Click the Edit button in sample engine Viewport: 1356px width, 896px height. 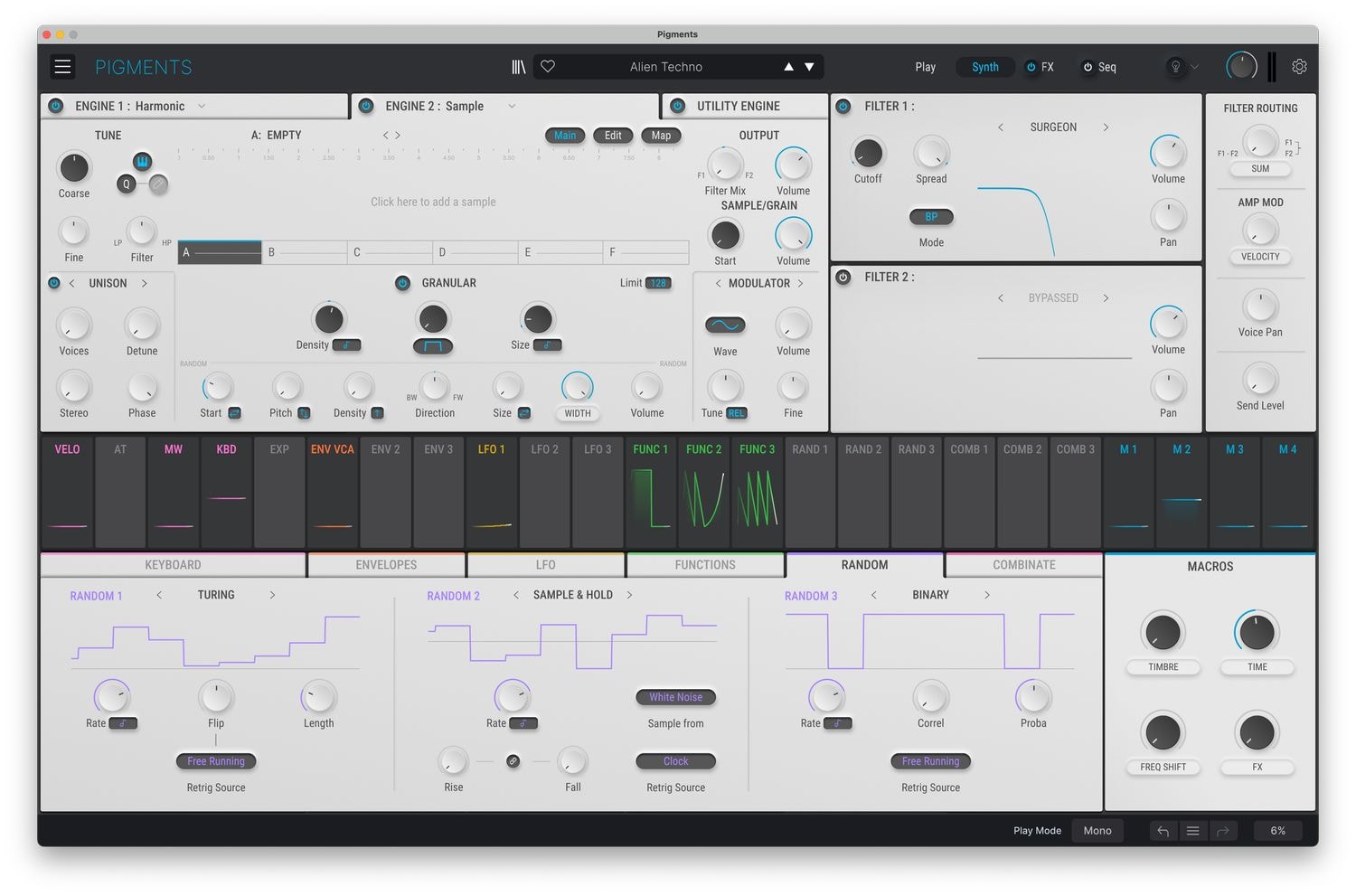pos(613,136)
